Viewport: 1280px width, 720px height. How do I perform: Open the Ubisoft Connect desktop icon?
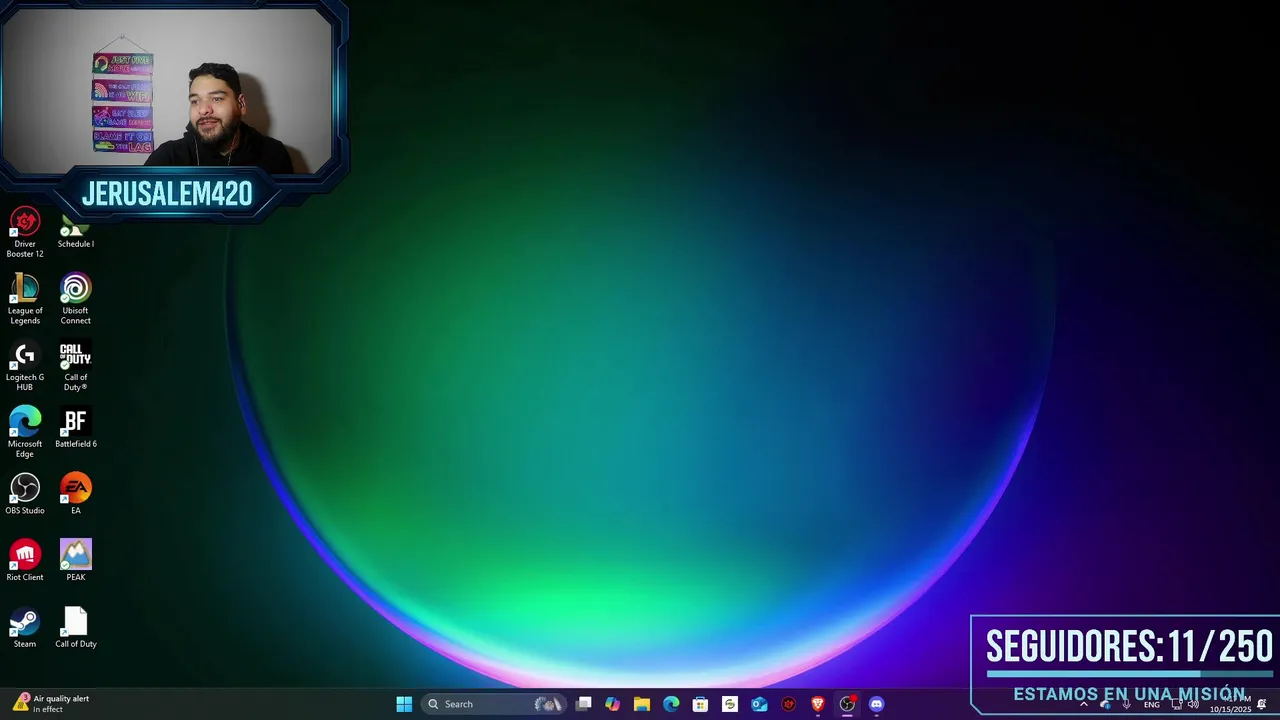pyautogui.click(x=75, y=299)
